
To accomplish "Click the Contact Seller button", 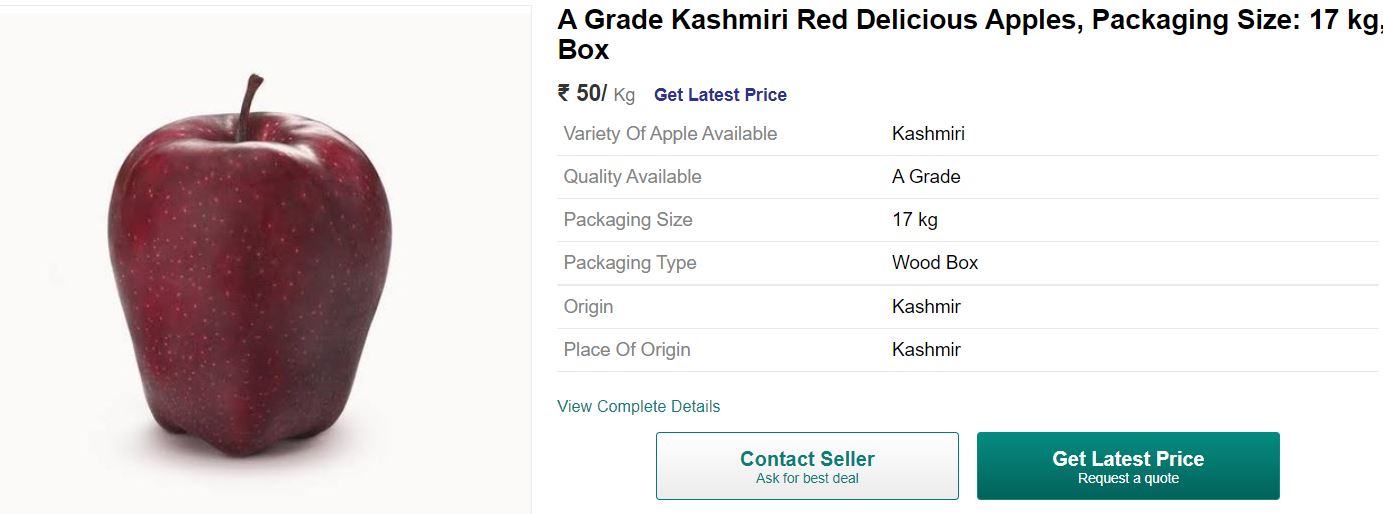I will pos(807,466).
